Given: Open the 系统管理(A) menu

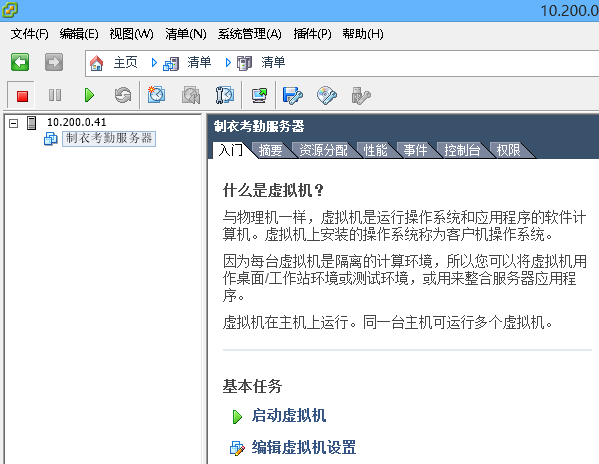Looking at the screenshot, I should [250, 34].
